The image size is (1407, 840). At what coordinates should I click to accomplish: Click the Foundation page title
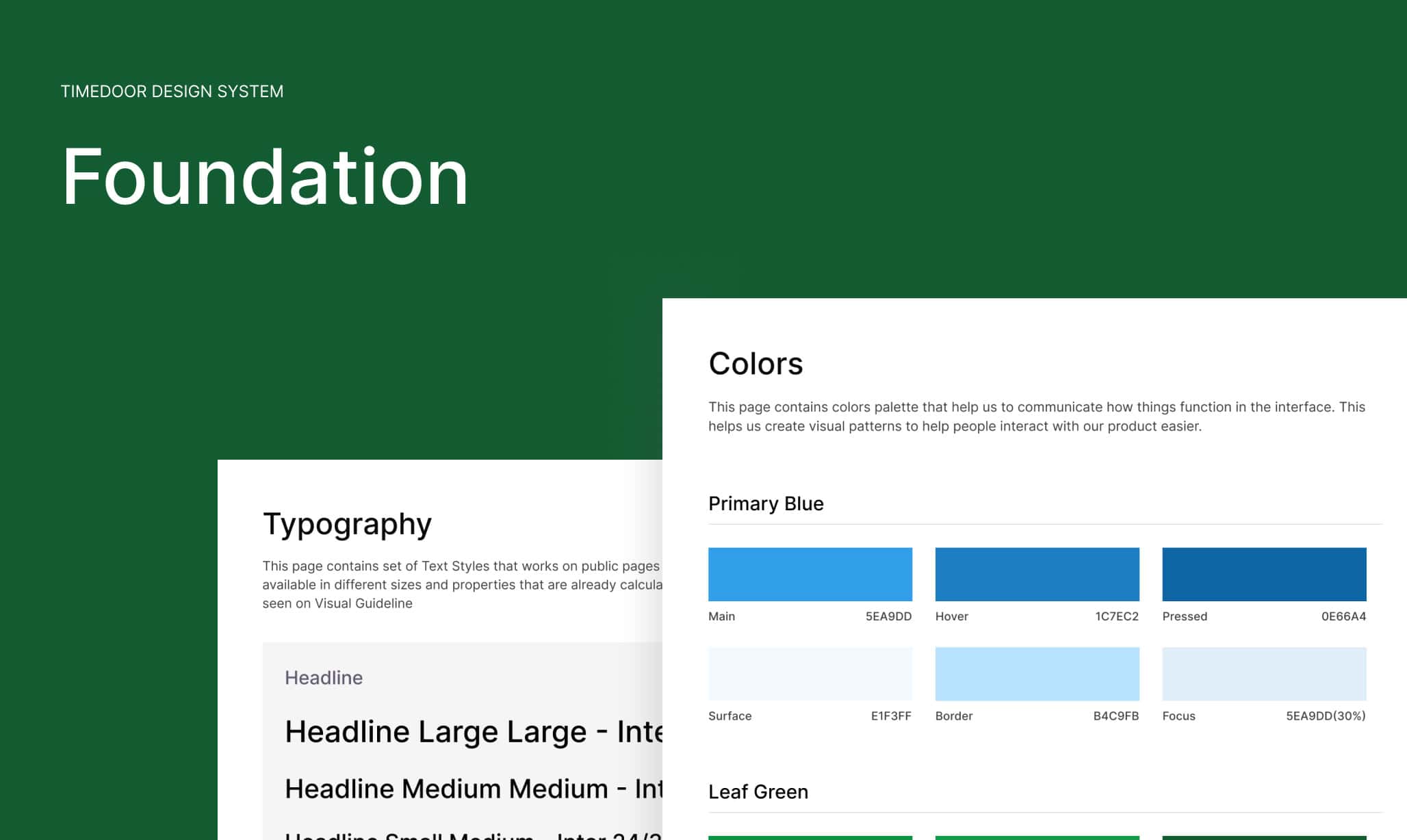[x=265, y=176]
